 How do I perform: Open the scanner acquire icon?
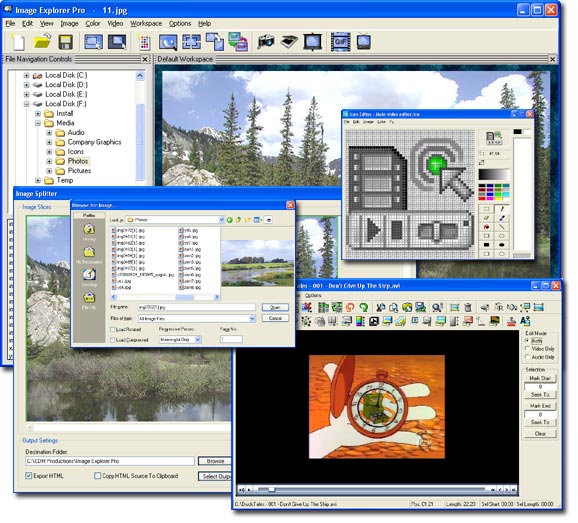pyautogui.click(x=289, y=41)
